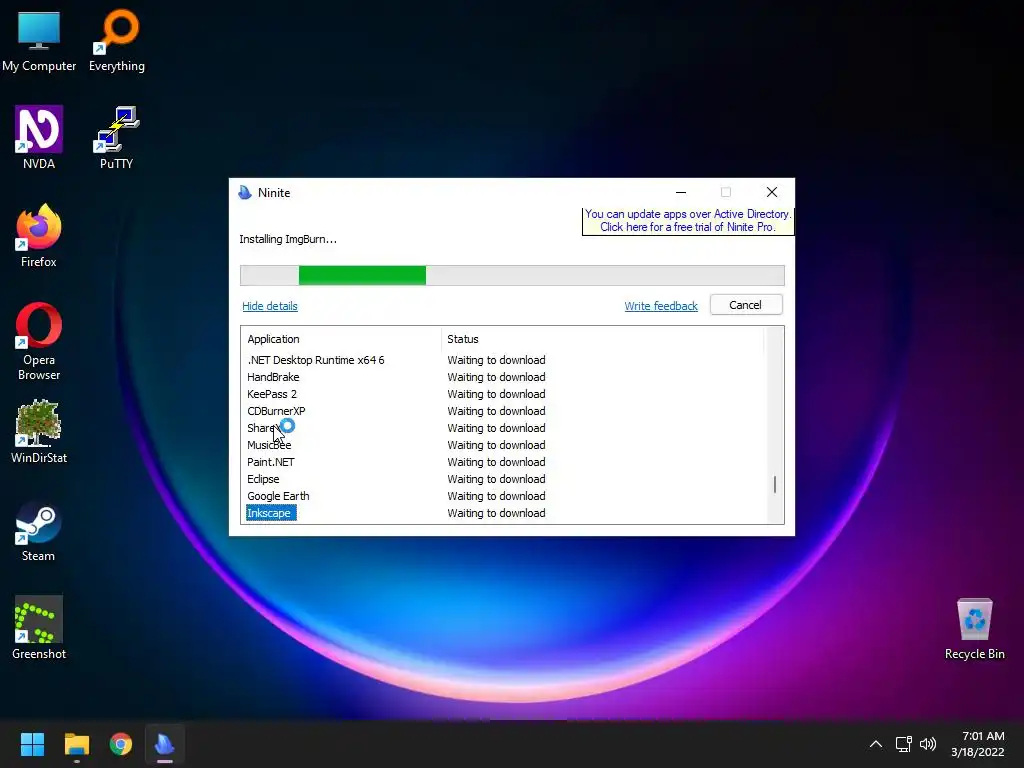
Task: Open Google Chrome from the taskbar
Action: tap(121, 744)
